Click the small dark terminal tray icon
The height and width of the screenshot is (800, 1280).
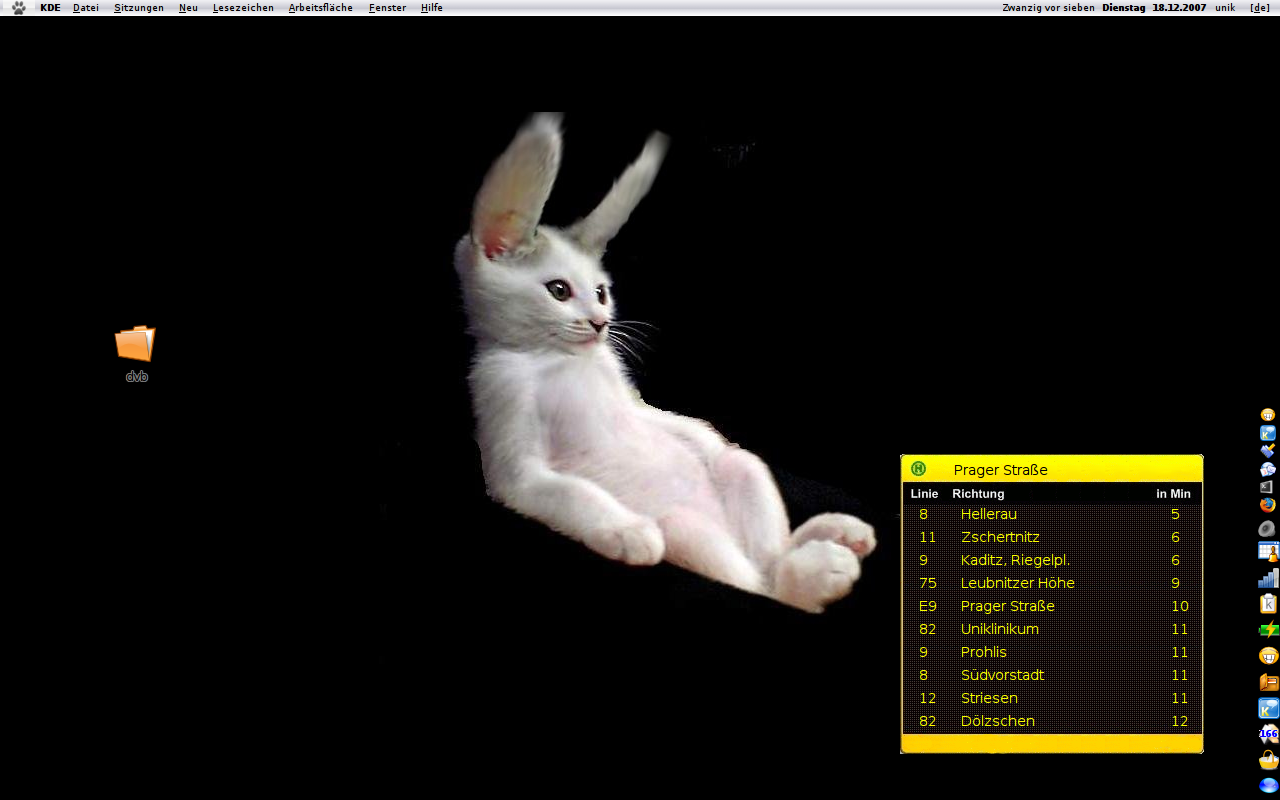click(x=1268, y=487)
